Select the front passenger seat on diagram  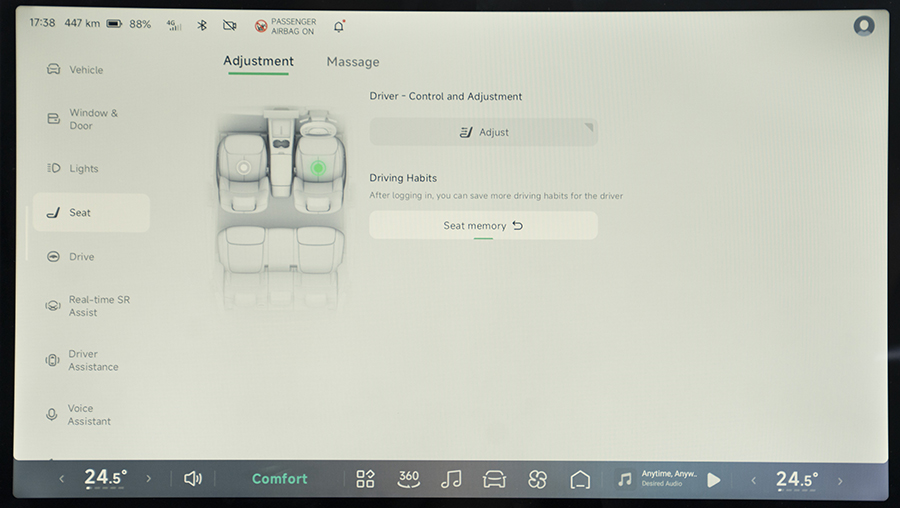tap(243, 168)
